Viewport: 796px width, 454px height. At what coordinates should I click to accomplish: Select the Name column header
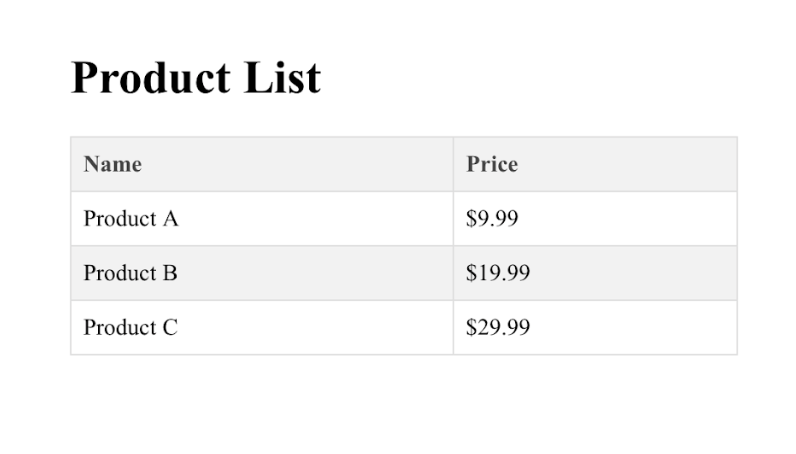click(x=112, y=164)
